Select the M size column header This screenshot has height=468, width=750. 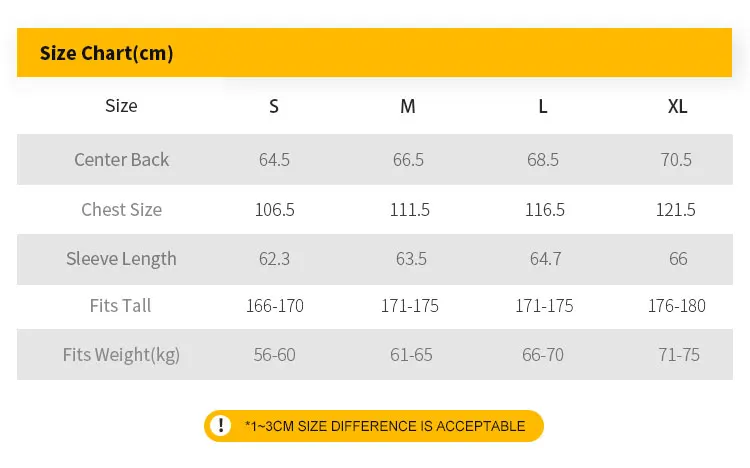point(408,106)
